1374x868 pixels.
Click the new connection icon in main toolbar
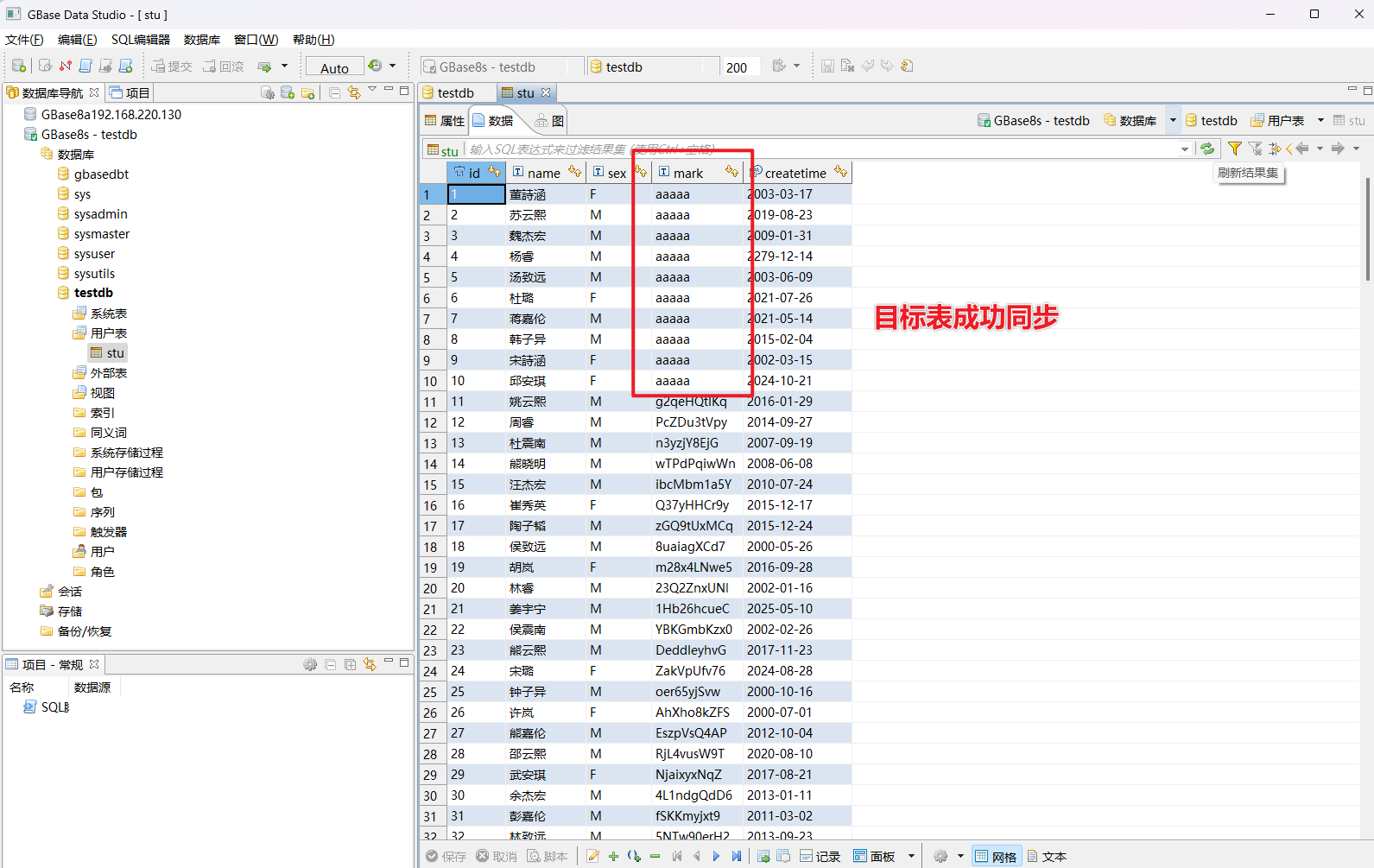pyautogui.click(x=18, y=67)
